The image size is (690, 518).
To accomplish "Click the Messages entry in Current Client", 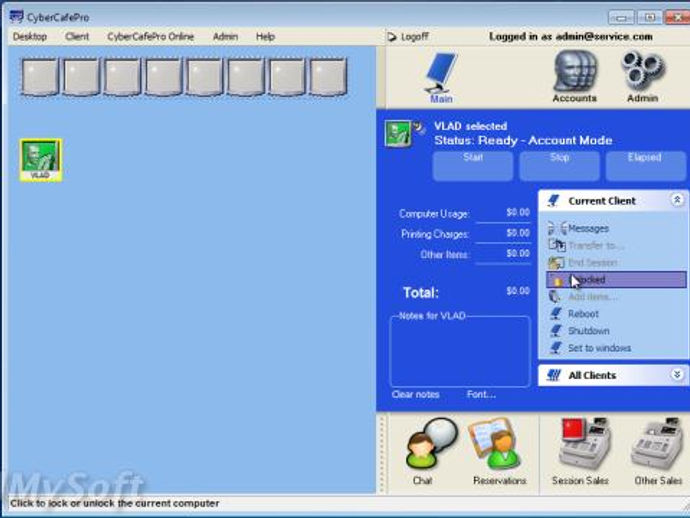I will (x=588, y=228).
